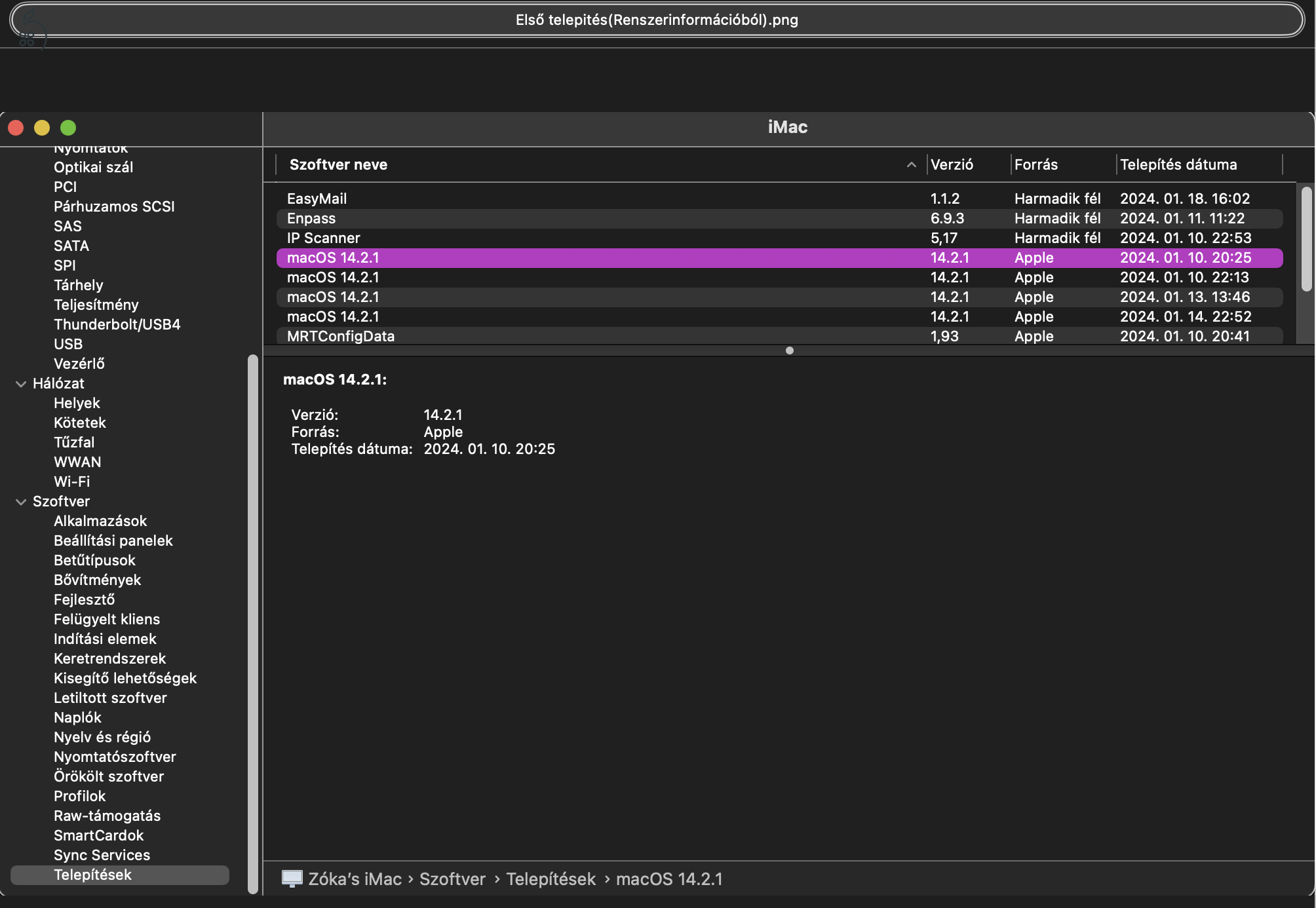Open Fejlesztő in the sidebar
Image resolution: width=1316 pixels, height=908 pixels.
tap(84, 600)
